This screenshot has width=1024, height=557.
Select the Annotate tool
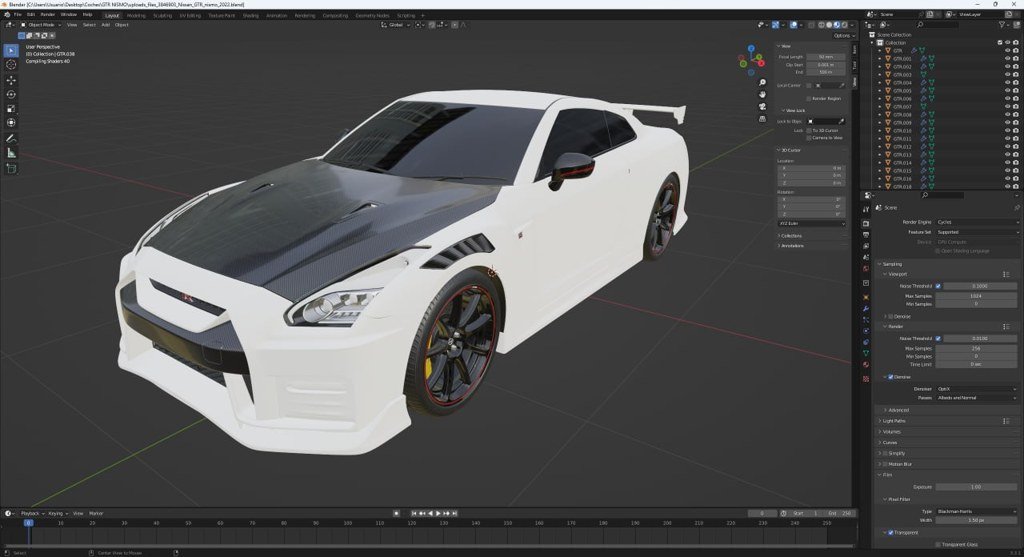pyautogui.click(x=11, y=138)
